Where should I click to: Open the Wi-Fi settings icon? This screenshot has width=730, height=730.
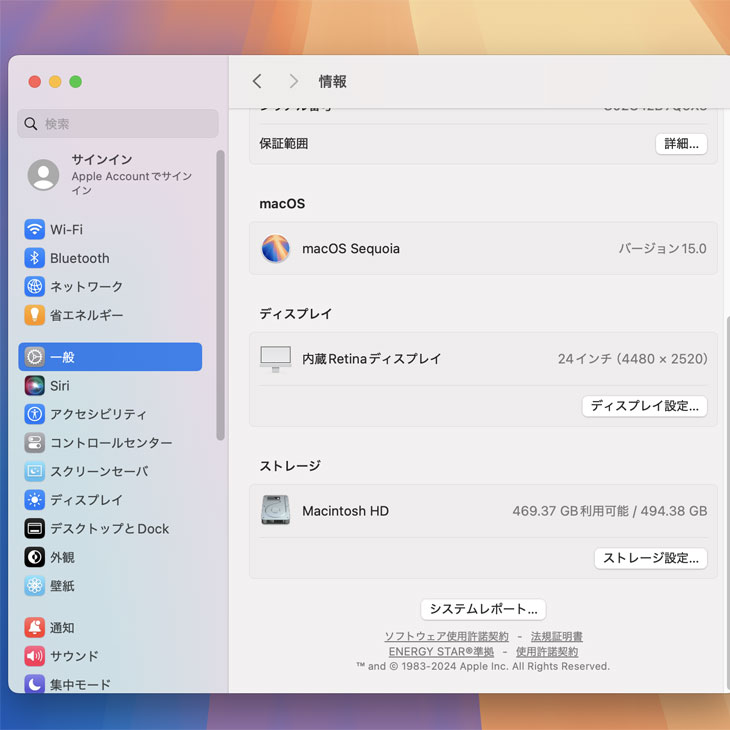click(x=35, y=229)
